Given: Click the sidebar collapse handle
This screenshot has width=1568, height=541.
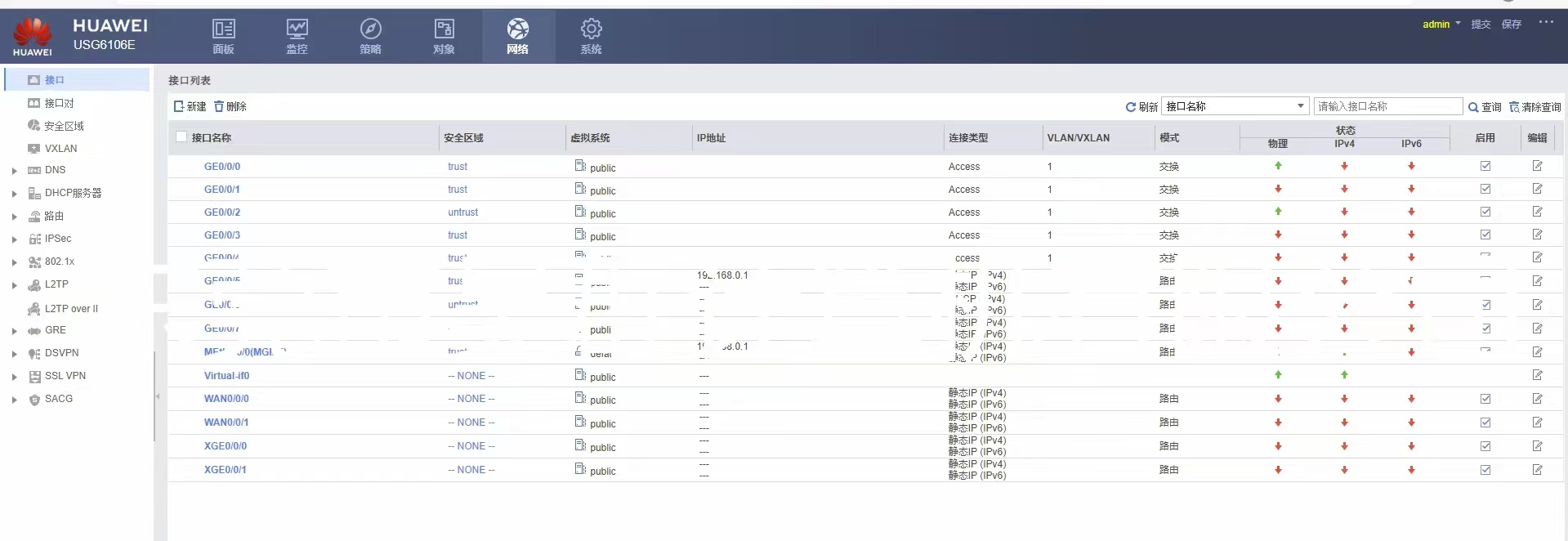Looking at the screenshot, I should point(157,396).
